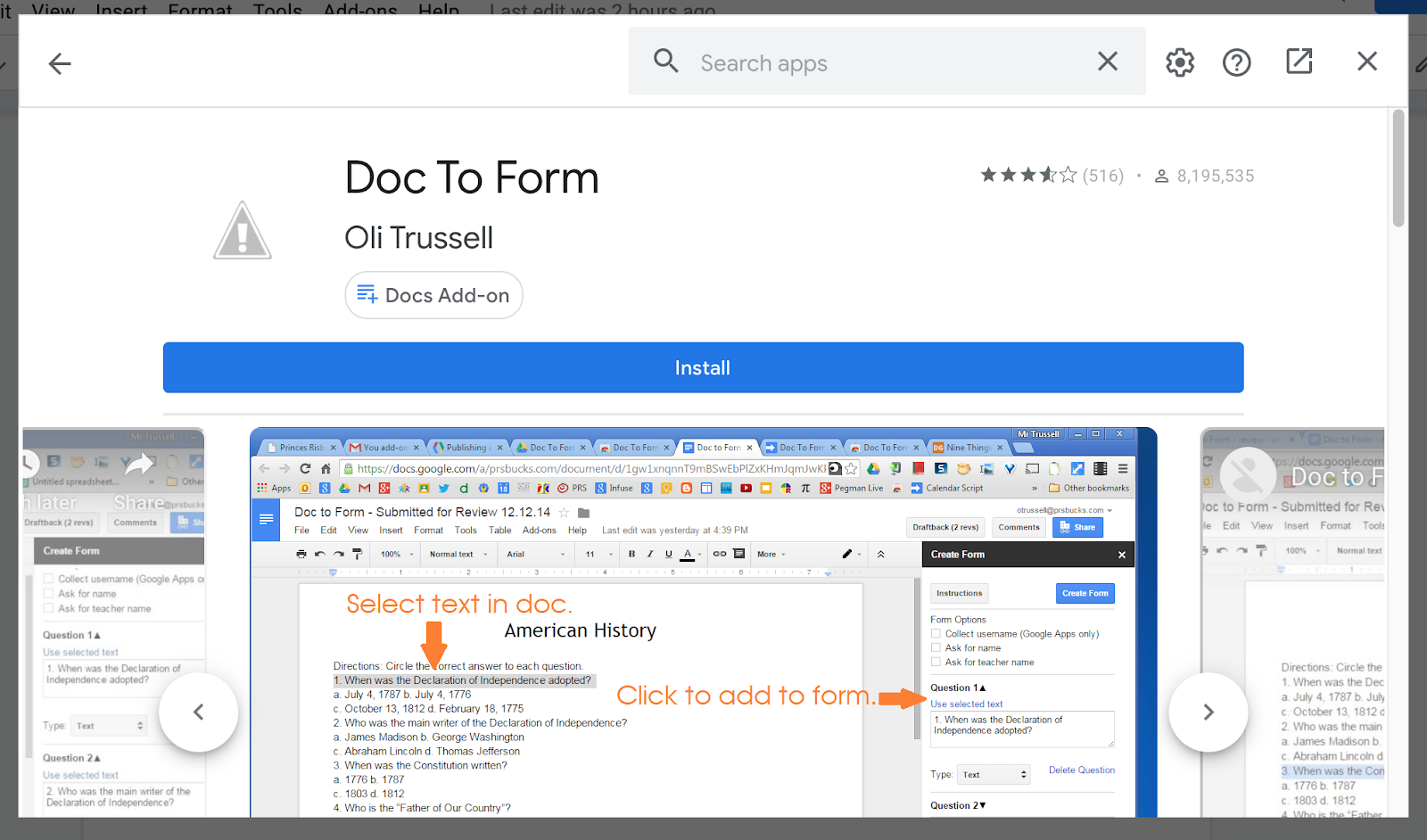Open listing in new window via arrow icon
This screenshot has width=1427, height=840.
(x=1299, y=62)
